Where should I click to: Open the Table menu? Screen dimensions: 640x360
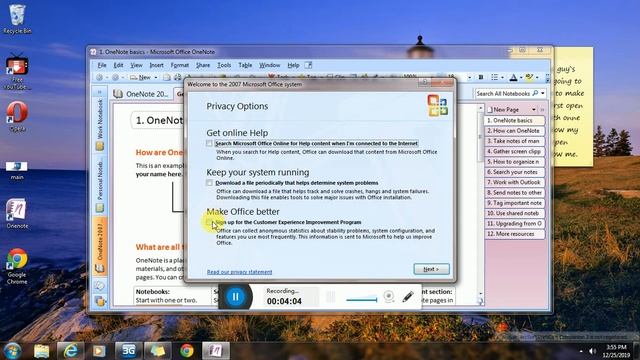pos(245,65)
